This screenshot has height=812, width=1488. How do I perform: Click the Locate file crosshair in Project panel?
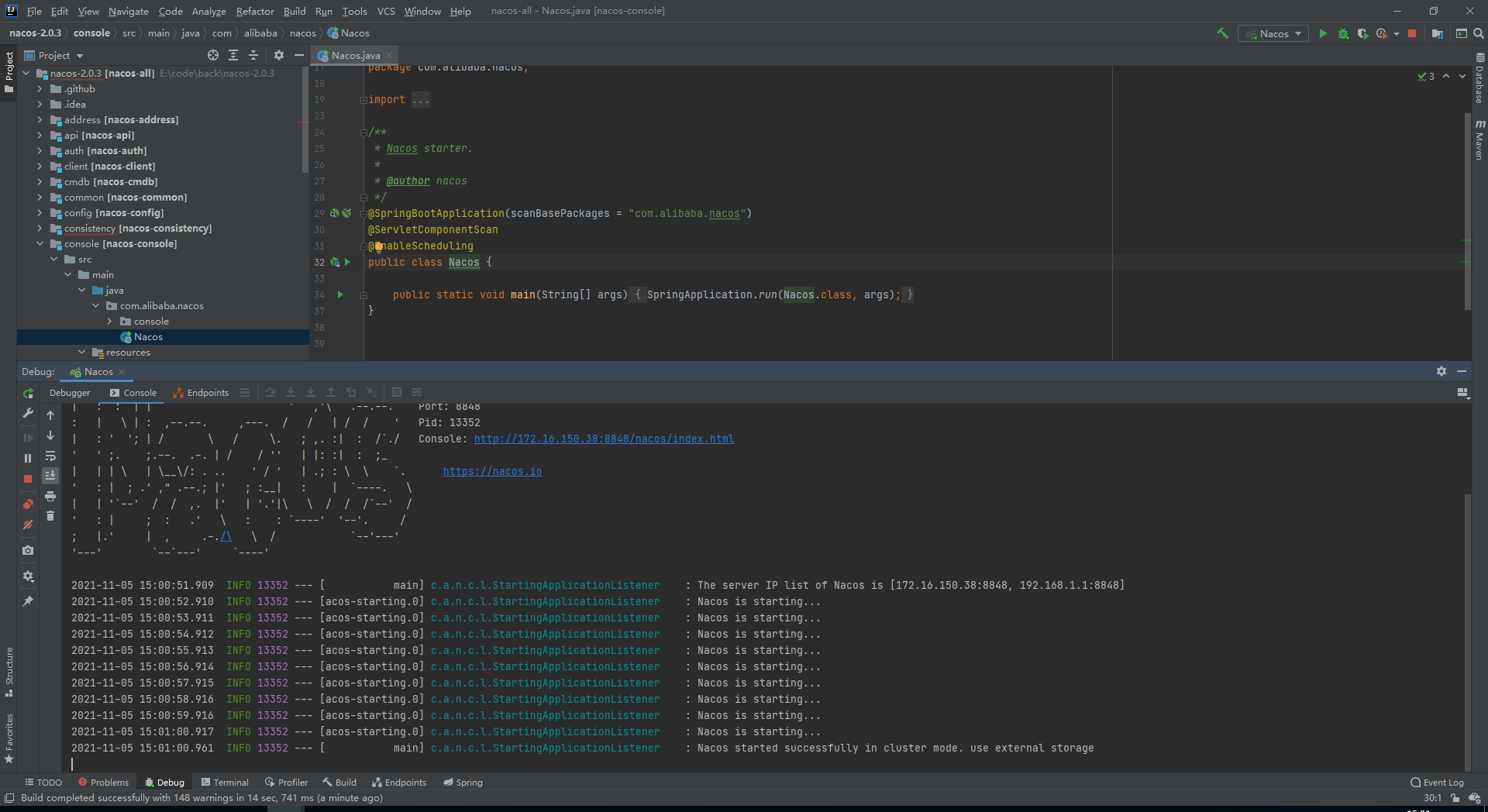[213, 55]
